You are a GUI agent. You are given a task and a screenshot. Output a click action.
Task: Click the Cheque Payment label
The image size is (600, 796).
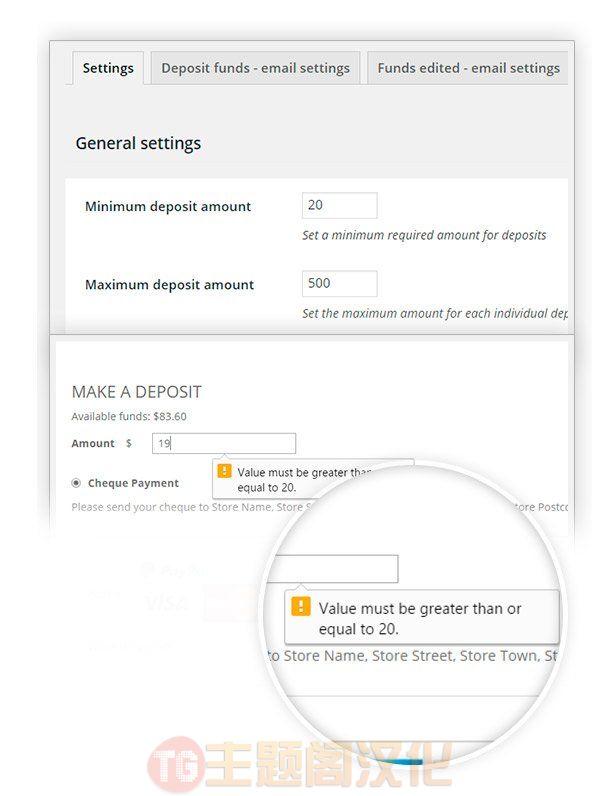point(133,483)
